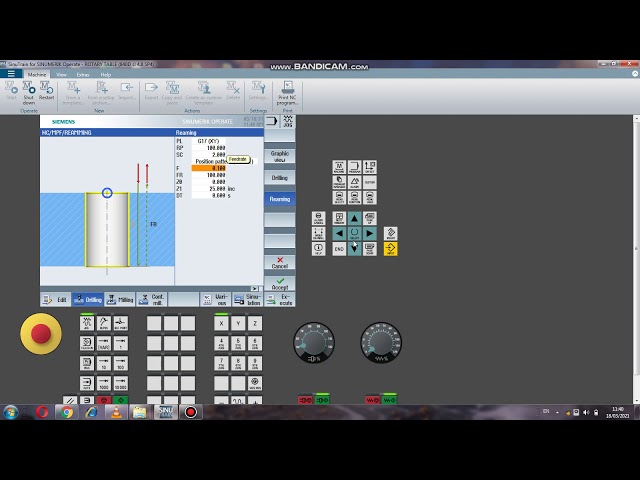Screen dimensions: 640x480
Task: Click the MDA mode key on control panel
Action: click(87, 363)
